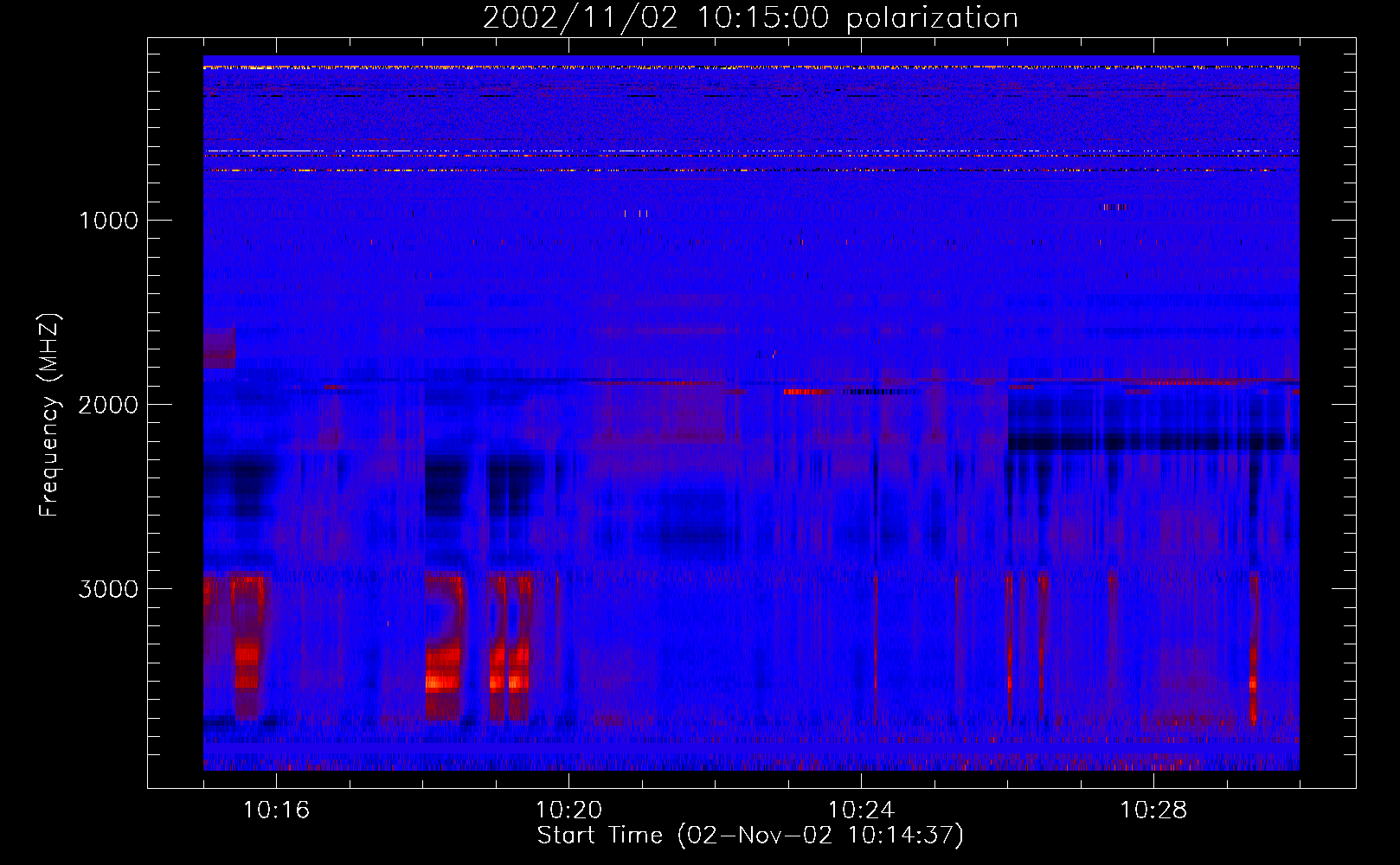Click the 10:20 time axis label
The width and height of the screenshot is (1400, 865).
pos(568,811)
